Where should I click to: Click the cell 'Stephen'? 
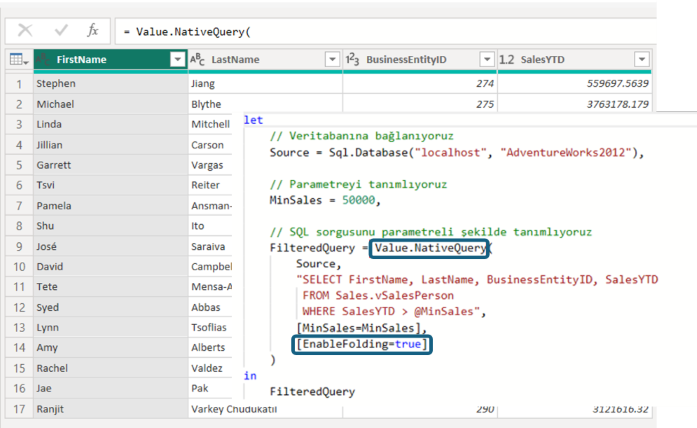click(x=110, y=84)
